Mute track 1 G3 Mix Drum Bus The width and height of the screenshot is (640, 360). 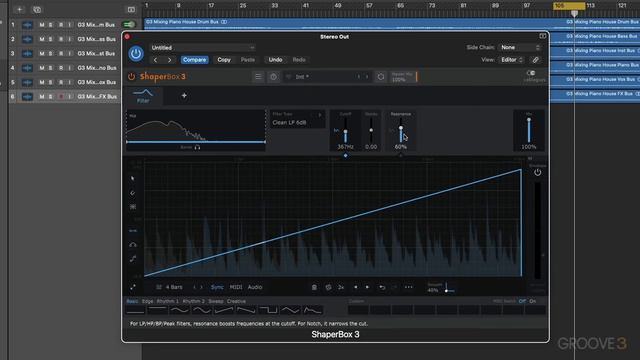[x=42, y=25]
